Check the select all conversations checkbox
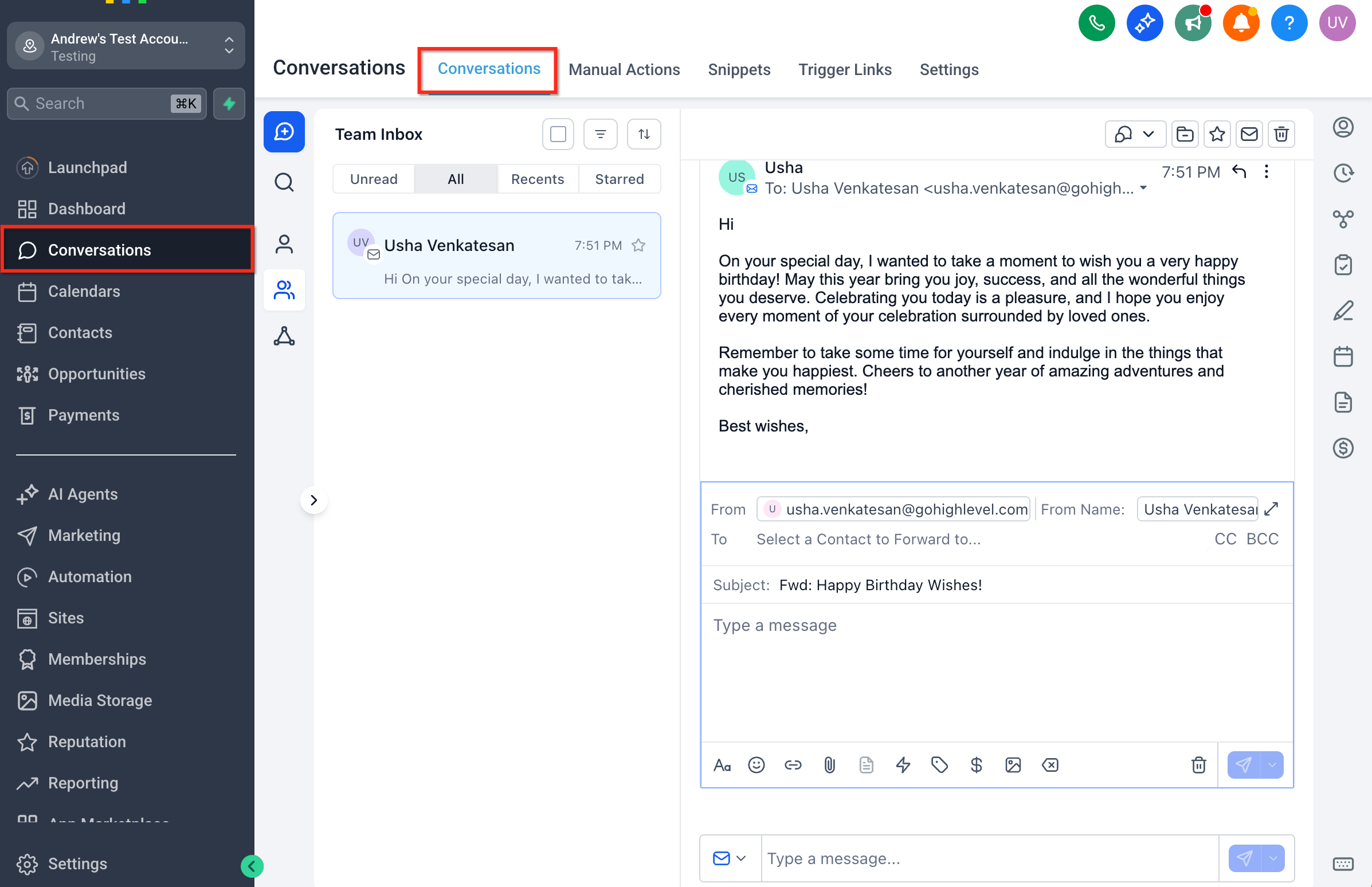 click(x=558, y=134)
